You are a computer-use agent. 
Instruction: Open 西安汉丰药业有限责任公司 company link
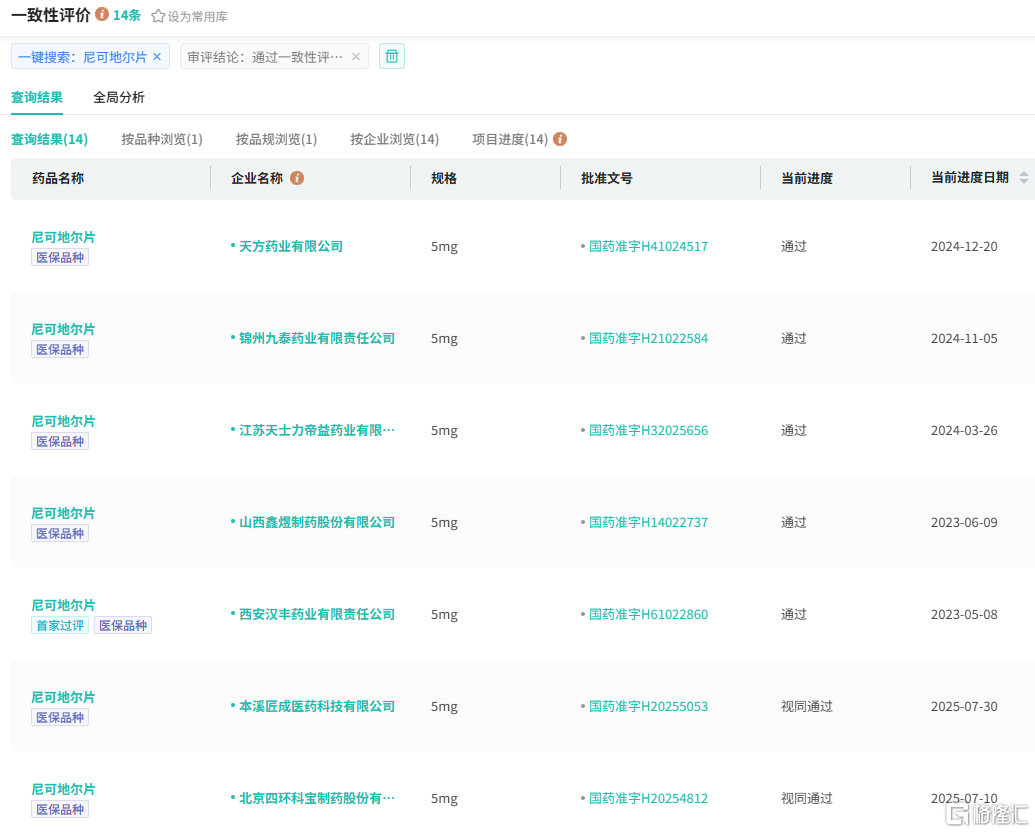coord(317,615)
